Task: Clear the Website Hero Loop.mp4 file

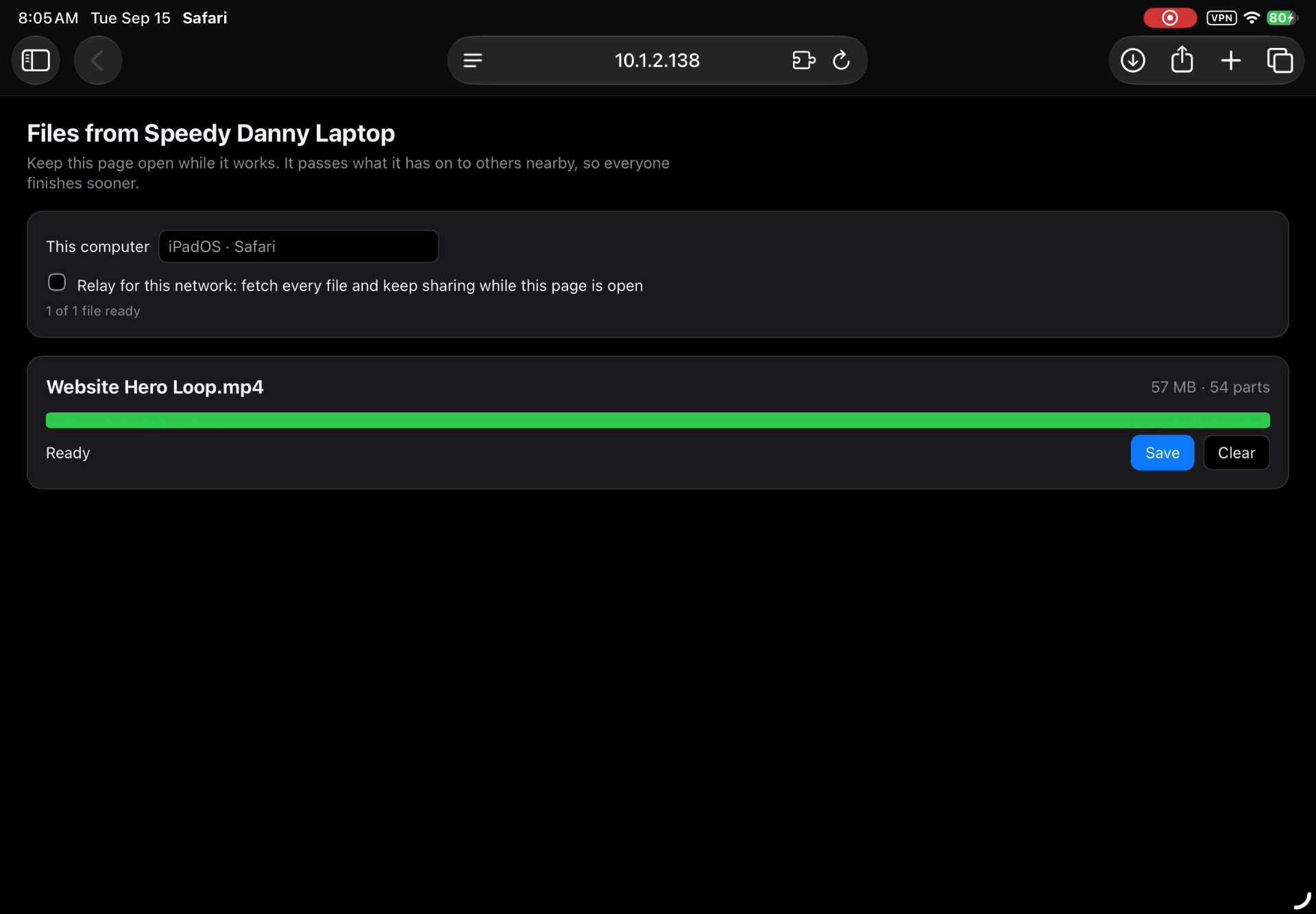Action: [x=1236, y=453]
